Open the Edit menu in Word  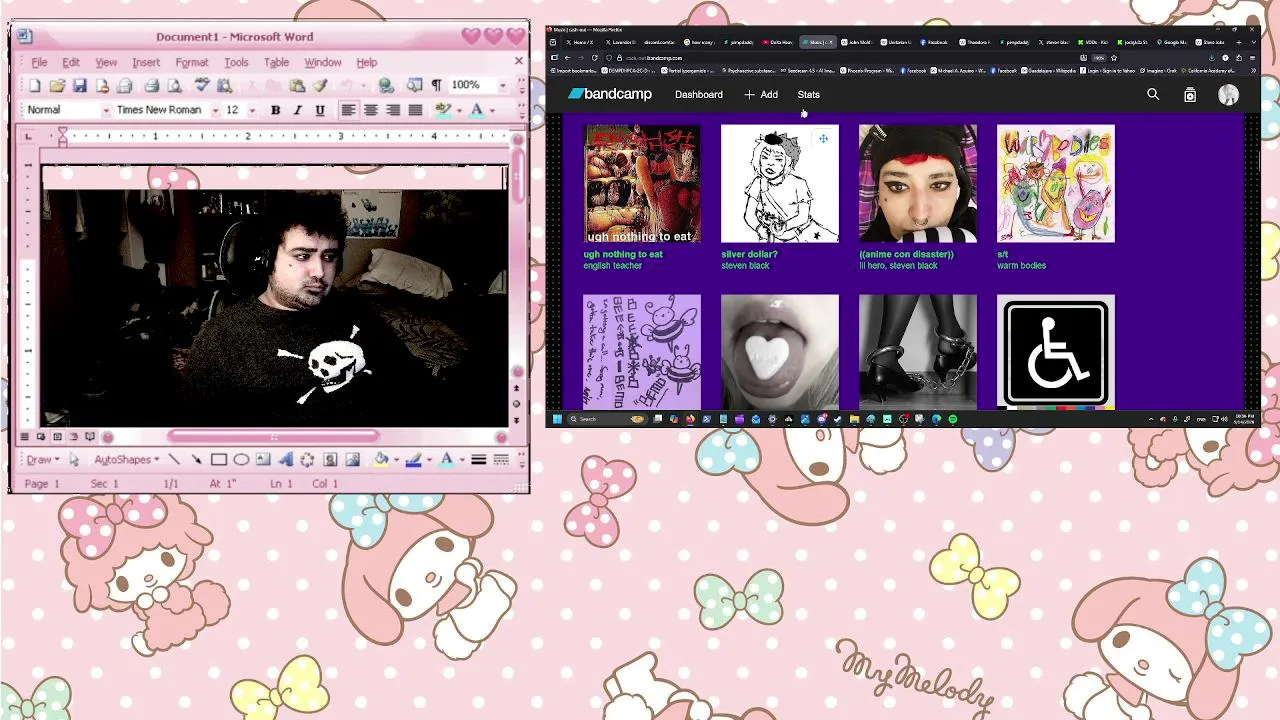pyautogui.click(x=71, y=62)
